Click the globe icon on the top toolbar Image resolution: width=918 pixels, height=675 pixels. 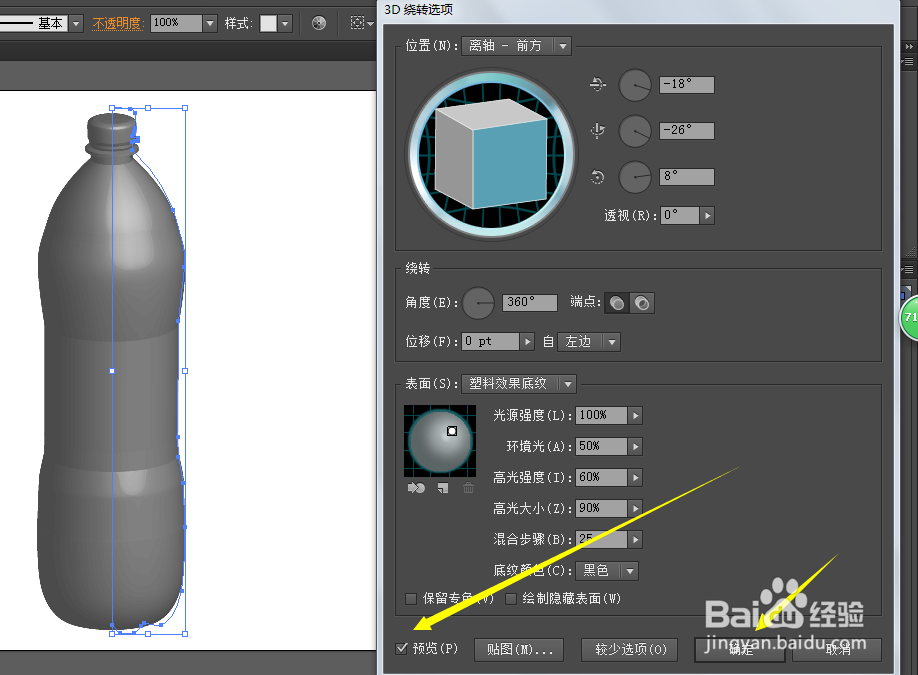(x=318, y=22)
